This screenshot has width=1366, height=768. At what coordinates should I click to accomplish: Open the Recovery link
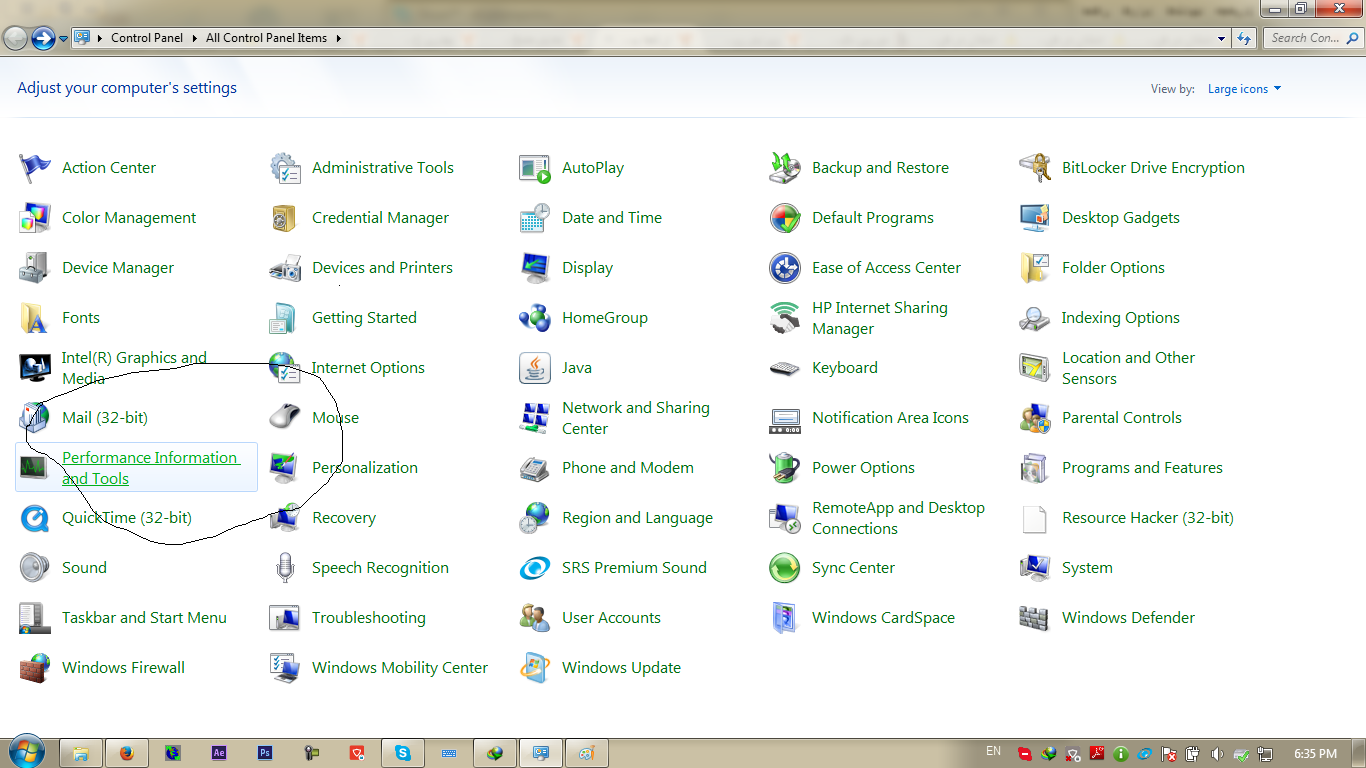(344, 518)
